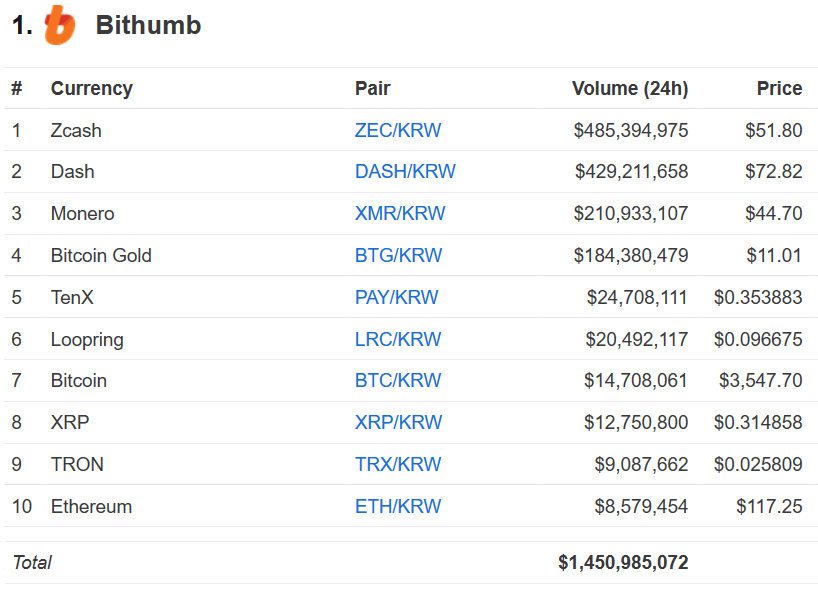The image size is (818, 593).
Task: Select the Zcash currency name
Action: pos(76,130)
